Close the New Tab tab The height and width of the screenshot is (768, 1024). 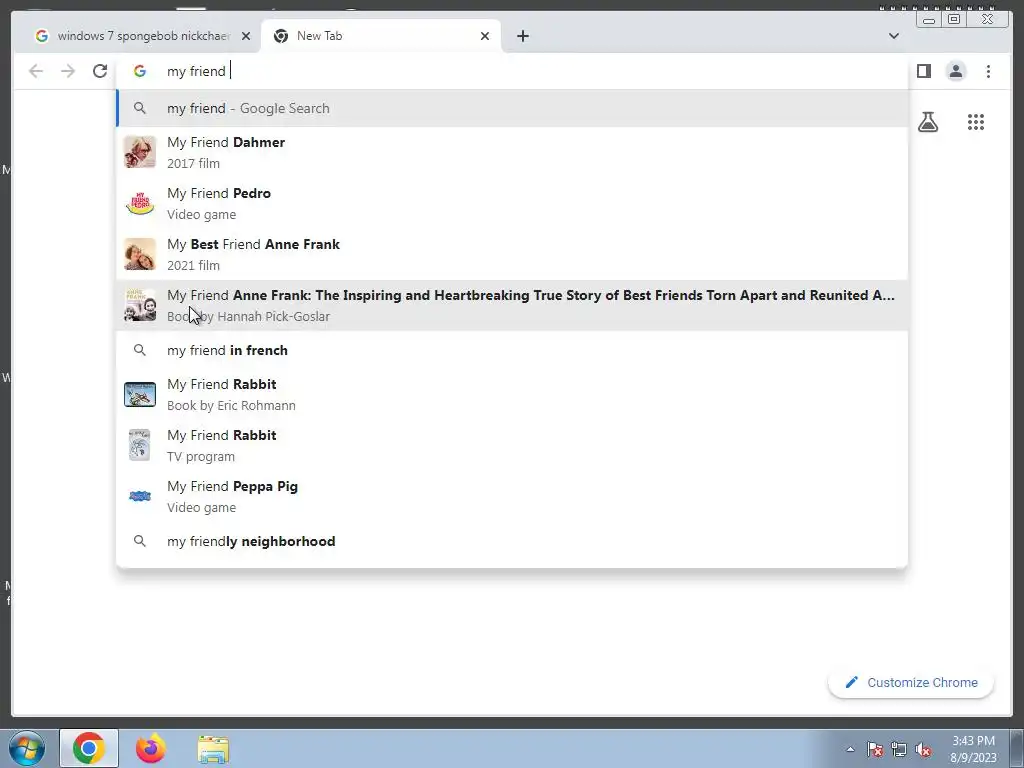pyautogui.click(x=485, y=36)
